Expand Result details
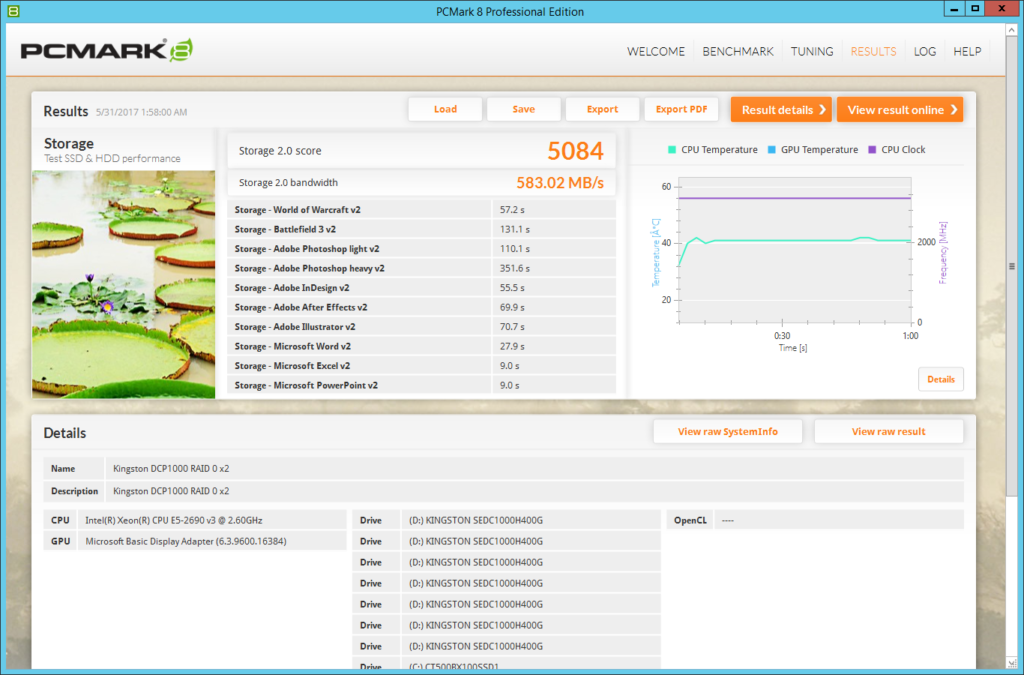Screen dimensions: 1024x675 [x=781, y=110]
